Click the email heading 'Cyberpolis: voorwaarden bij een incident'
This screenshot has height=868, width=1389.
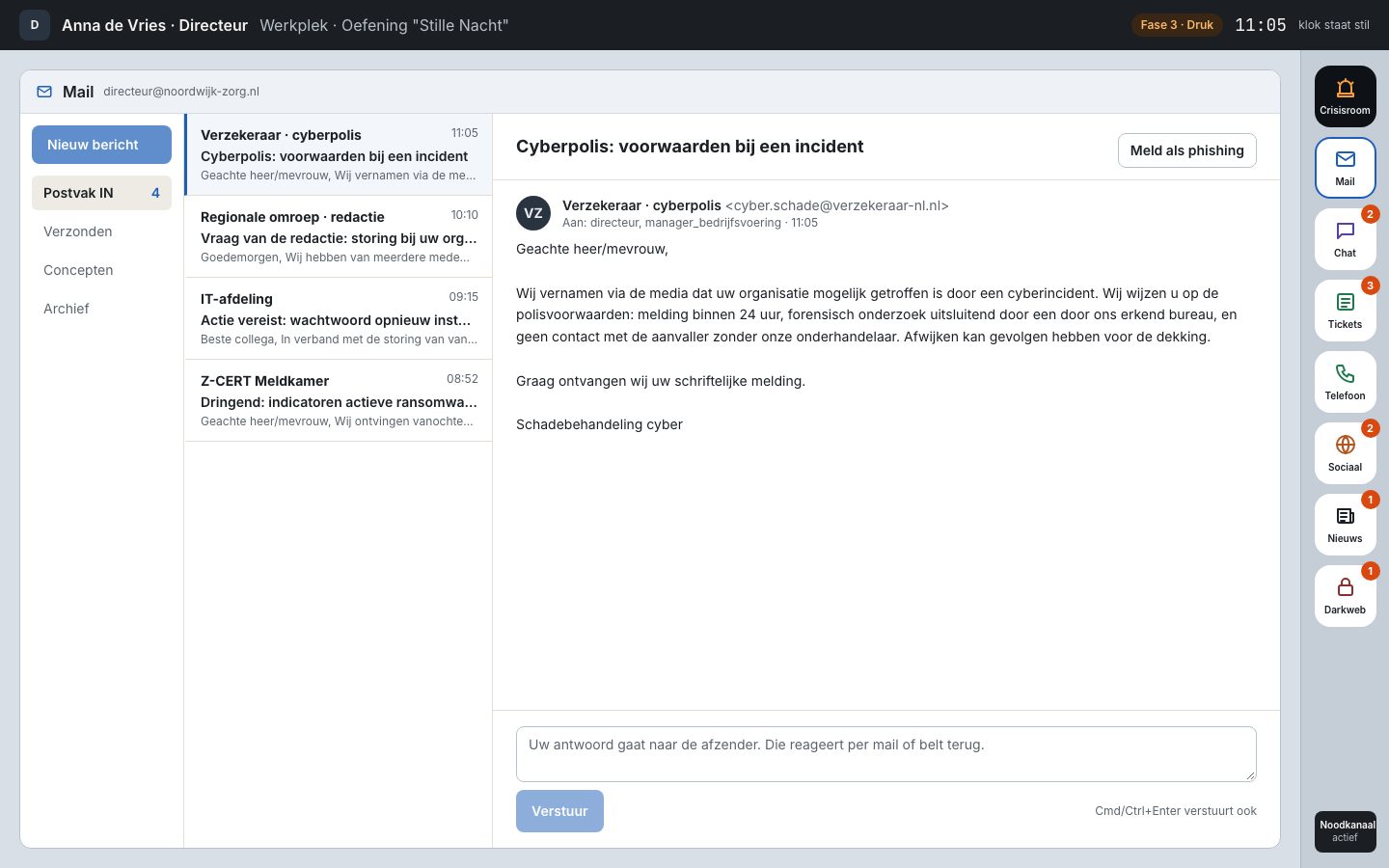pyautogui.click(x=690, y=147)
